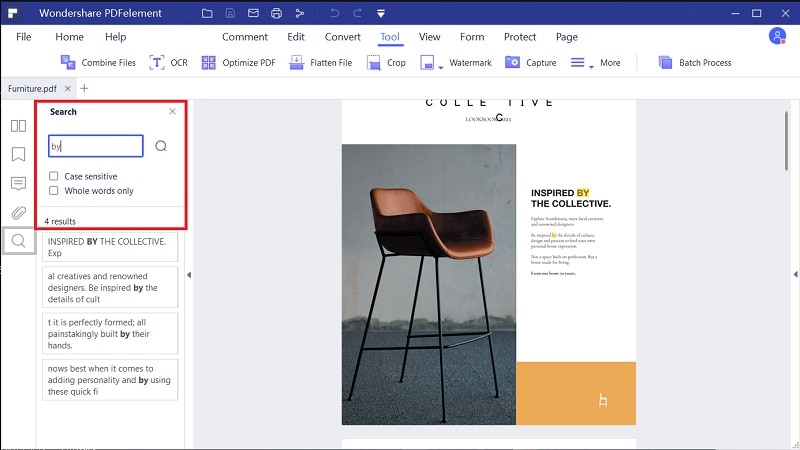800x450 pixels.
Task: Go to the Form tab
Action: point(472,37)
